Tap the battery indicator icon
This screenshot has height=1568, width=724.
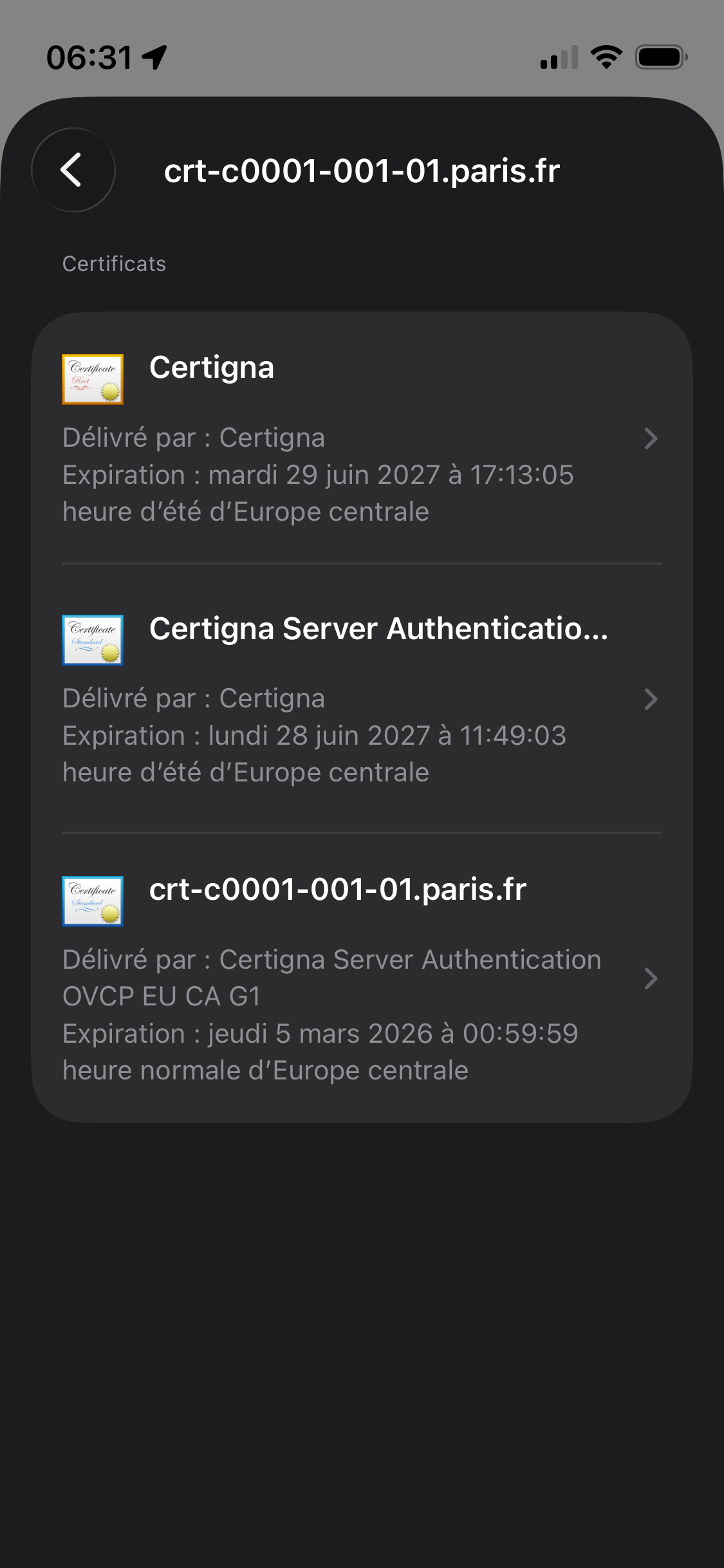click(661, 57)
